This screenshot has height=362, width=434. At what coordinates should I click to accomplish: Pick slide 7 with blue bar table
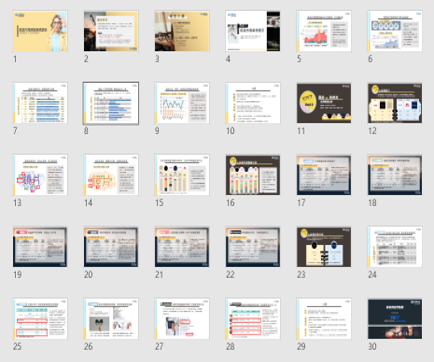point(40,103)
